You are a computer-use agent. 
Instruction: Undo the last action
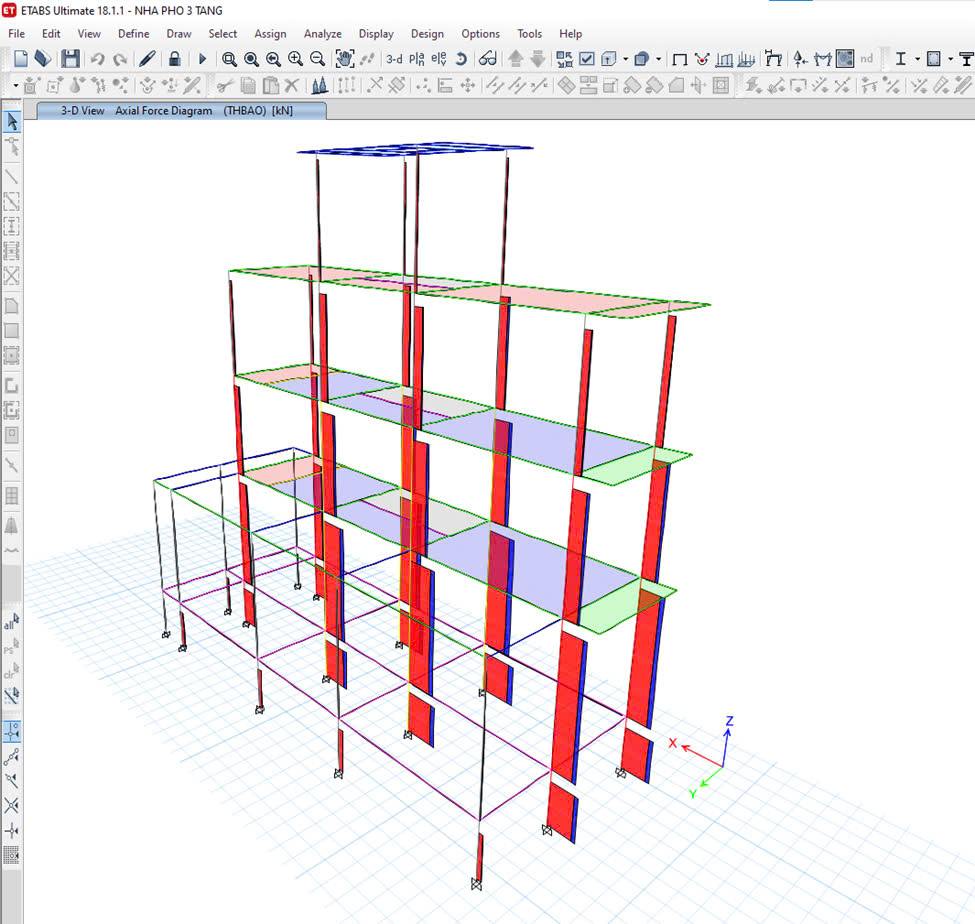tap(97, 59)
